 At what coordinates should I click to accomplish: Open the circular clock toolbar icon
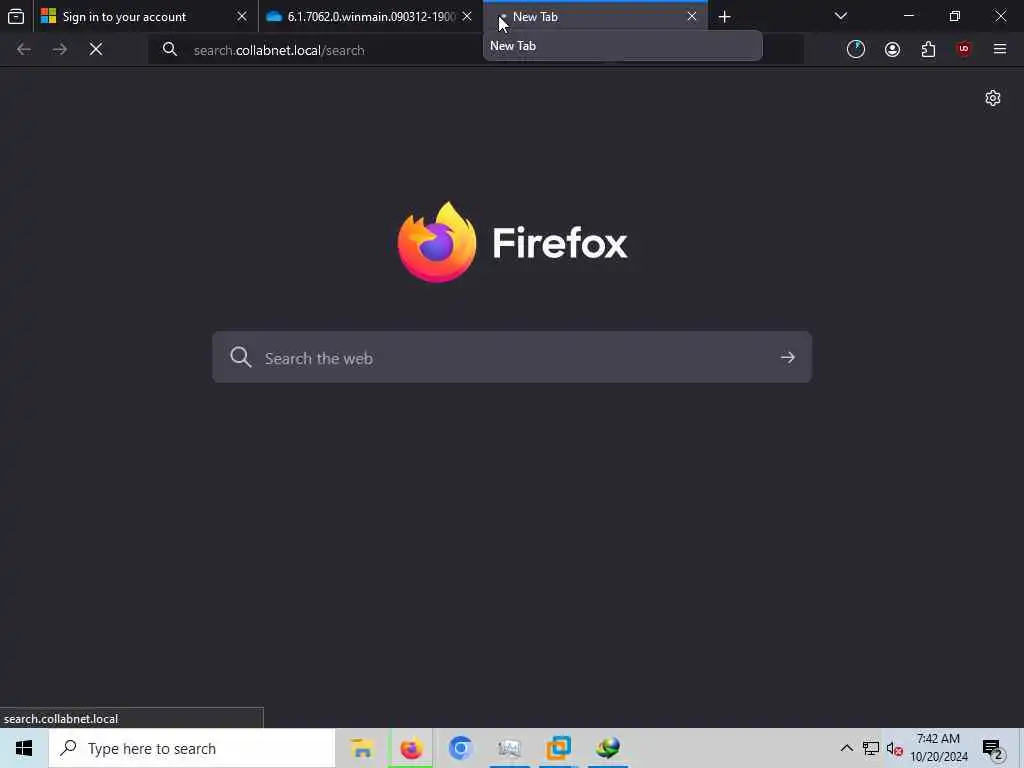click(856, 49)
